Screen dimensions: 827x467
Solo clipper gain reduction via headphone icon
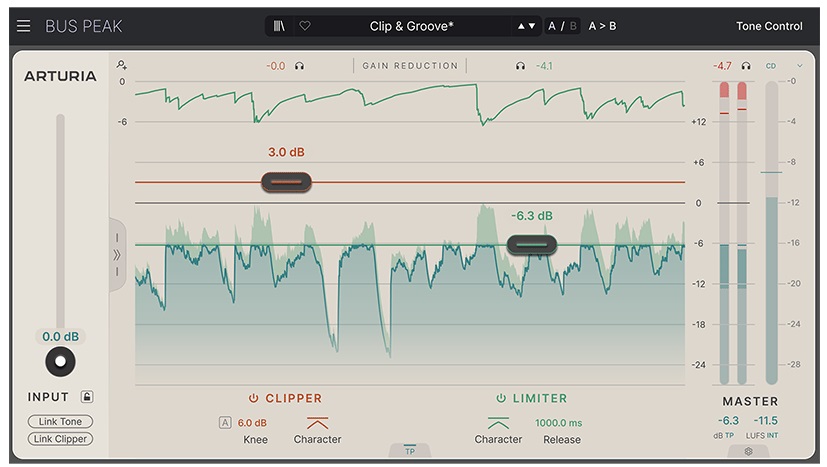(x=300, y=66)
